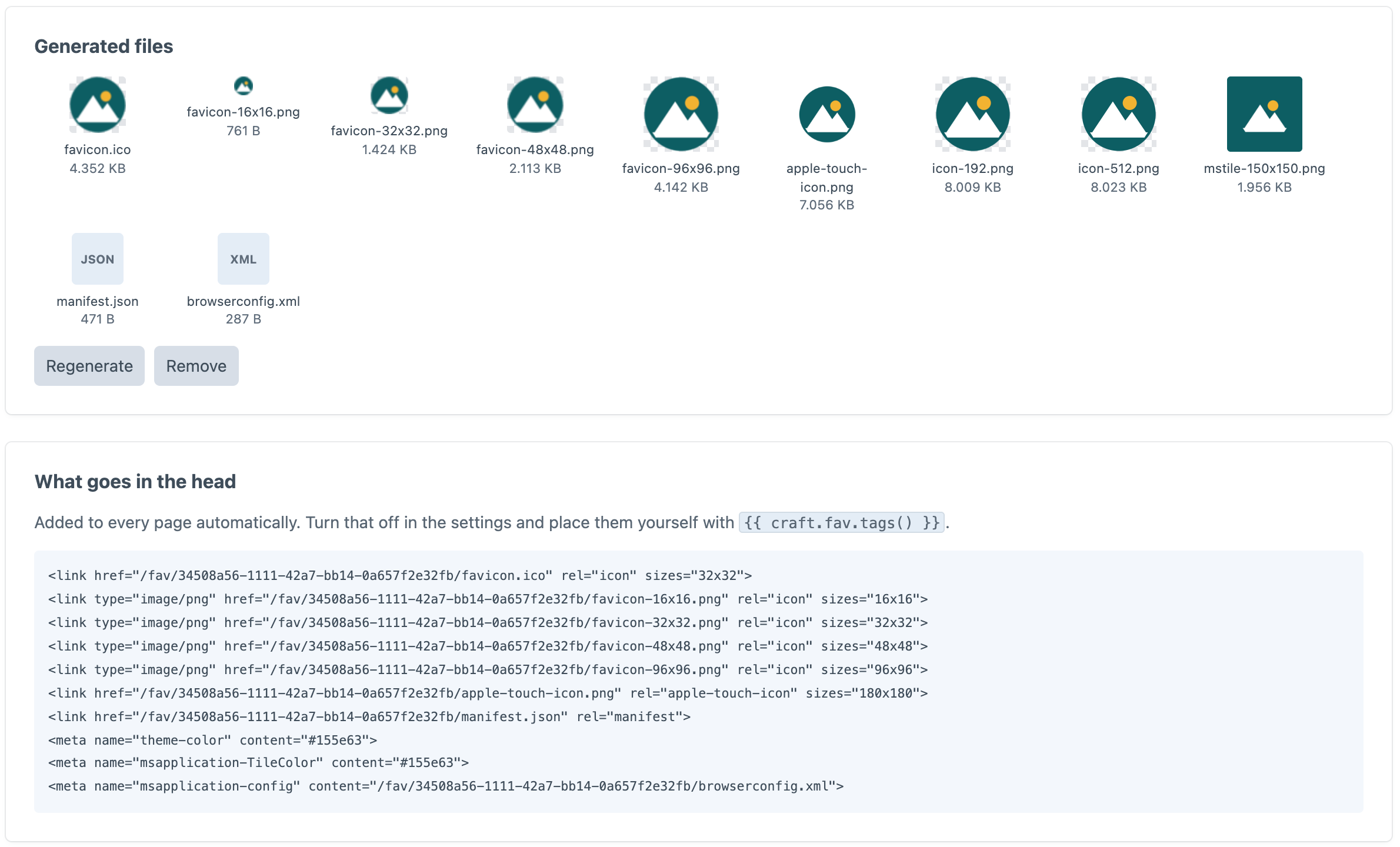Click the favicon.ico preview image
The image size is (1400, 847).
tap(98, 105)
